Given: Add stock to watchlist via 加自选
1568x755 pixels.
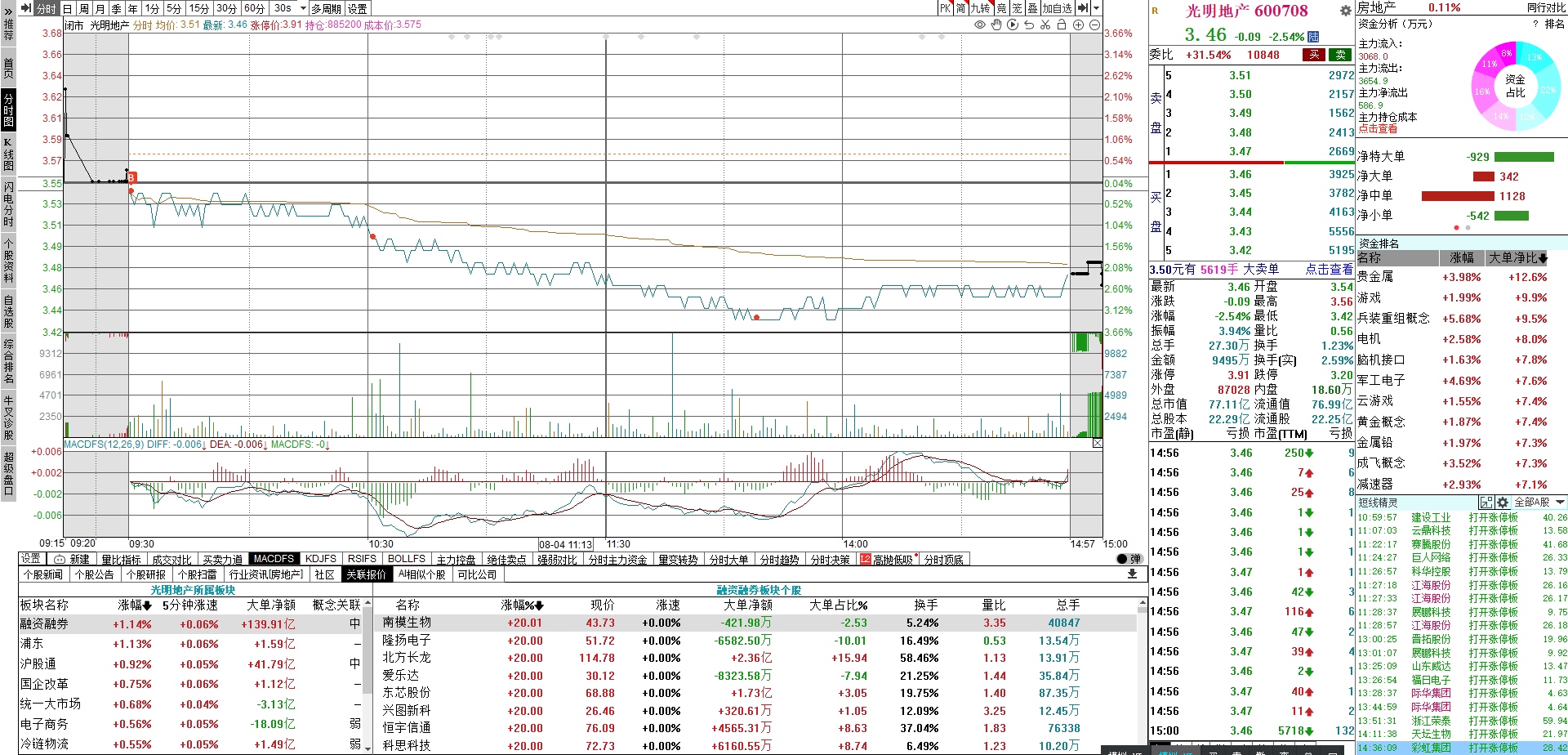Looking at the screenshot, I should pos(1057,8).
